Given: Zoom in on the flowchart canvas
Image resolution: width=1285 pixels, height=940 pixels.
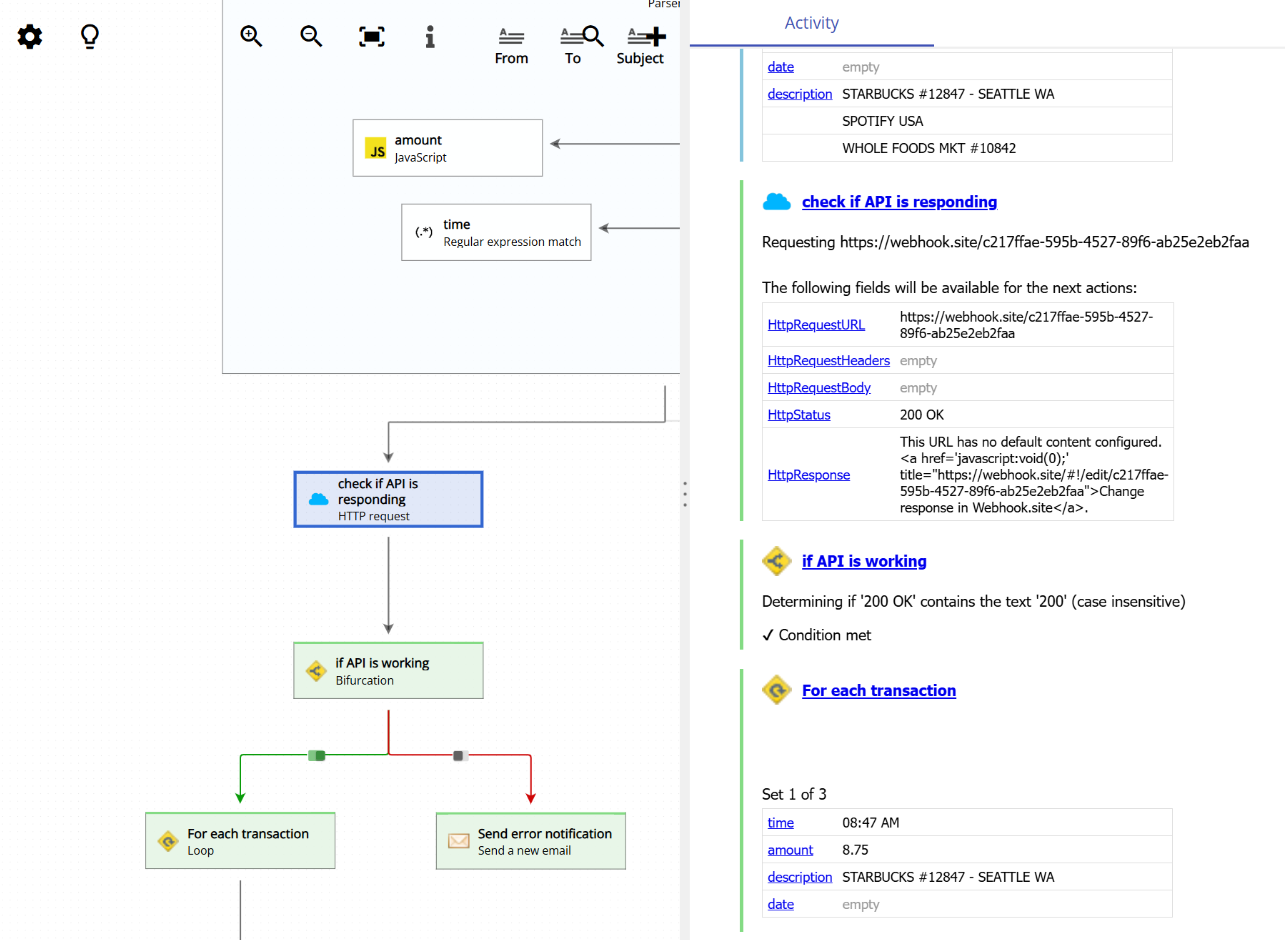Looking at the screenshot, I should pos(251,35).
